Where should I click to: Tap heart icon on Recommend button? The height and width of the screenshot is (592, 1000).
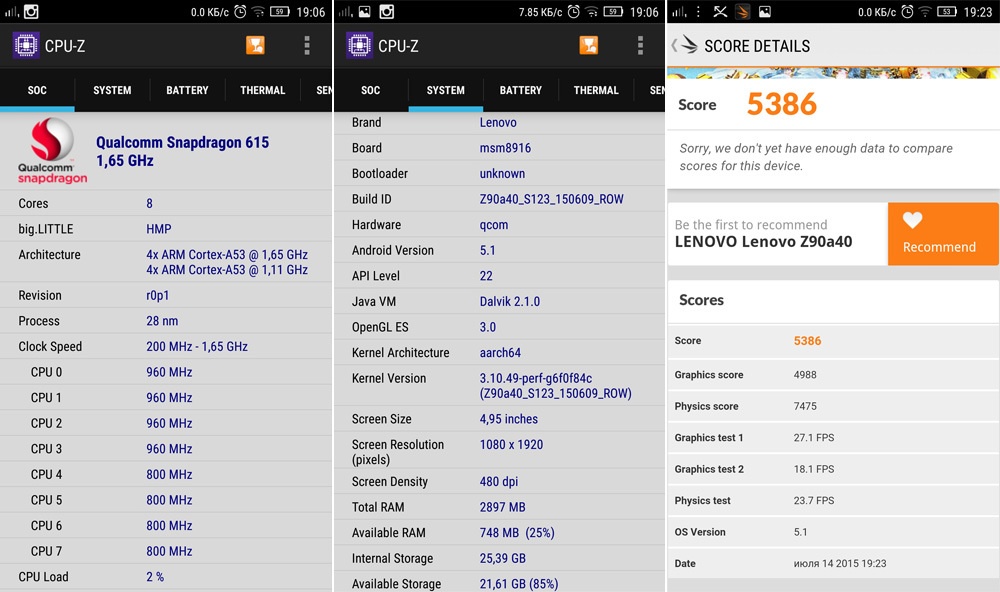913,220
